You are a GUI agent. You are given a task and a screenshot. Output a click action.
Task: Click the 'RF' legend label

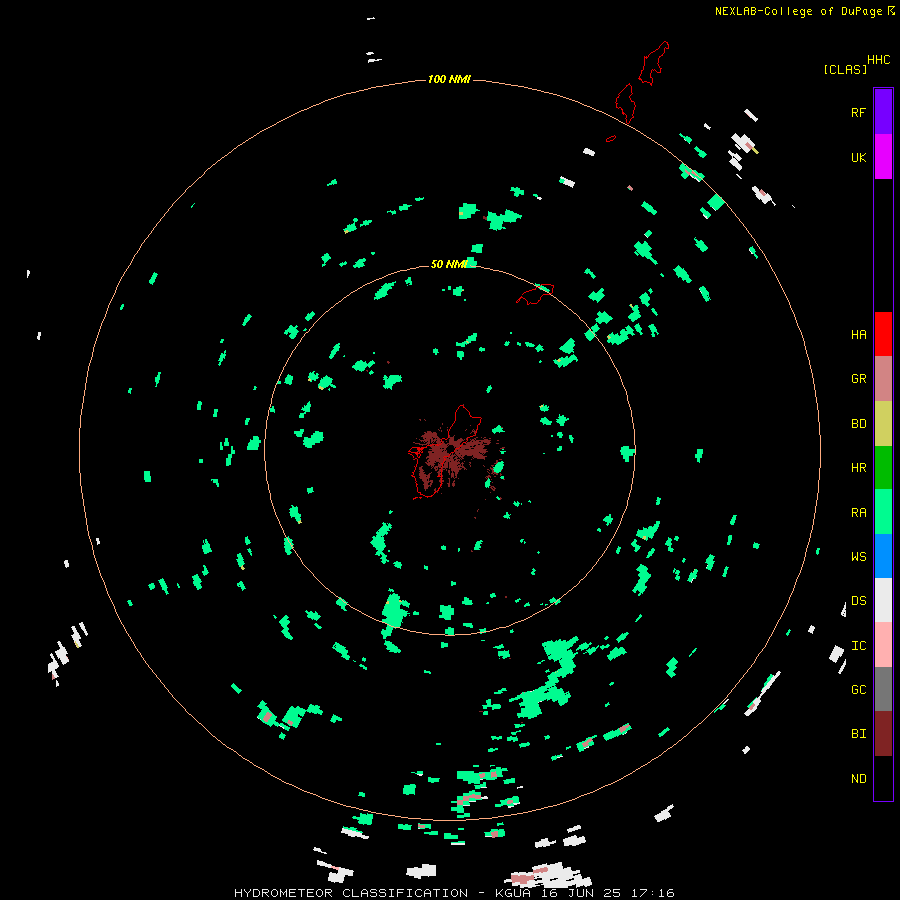(858, 112)
